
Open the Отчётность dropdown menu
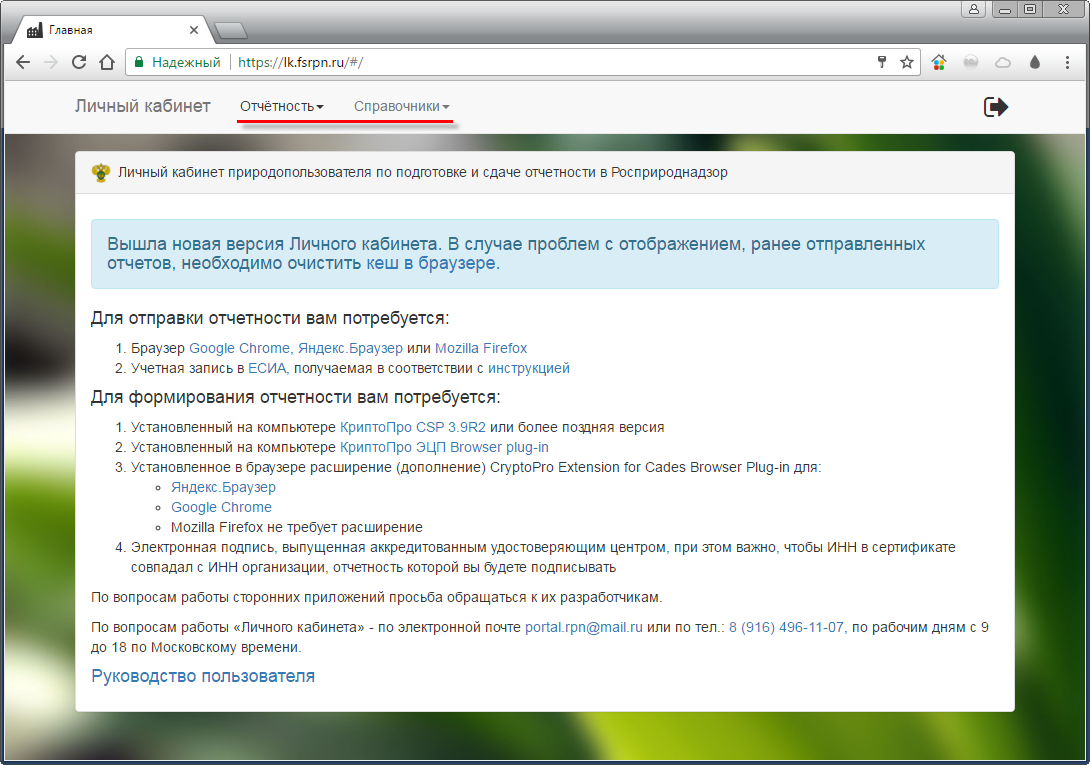tap(282, 106)
